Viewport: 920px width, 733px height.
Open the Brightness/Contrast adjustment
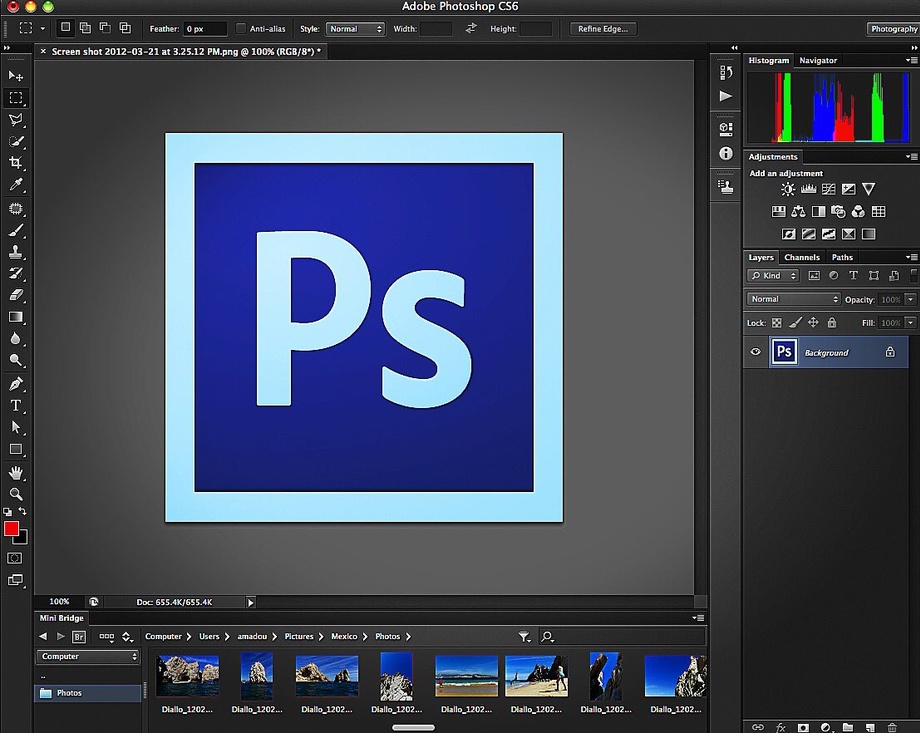click(x=788, y=189)
